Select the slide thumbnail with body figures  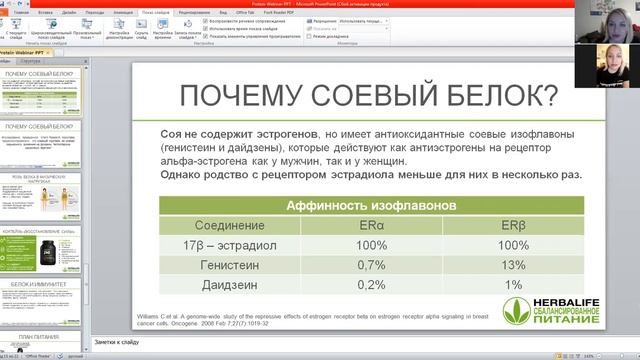[40, 197]
